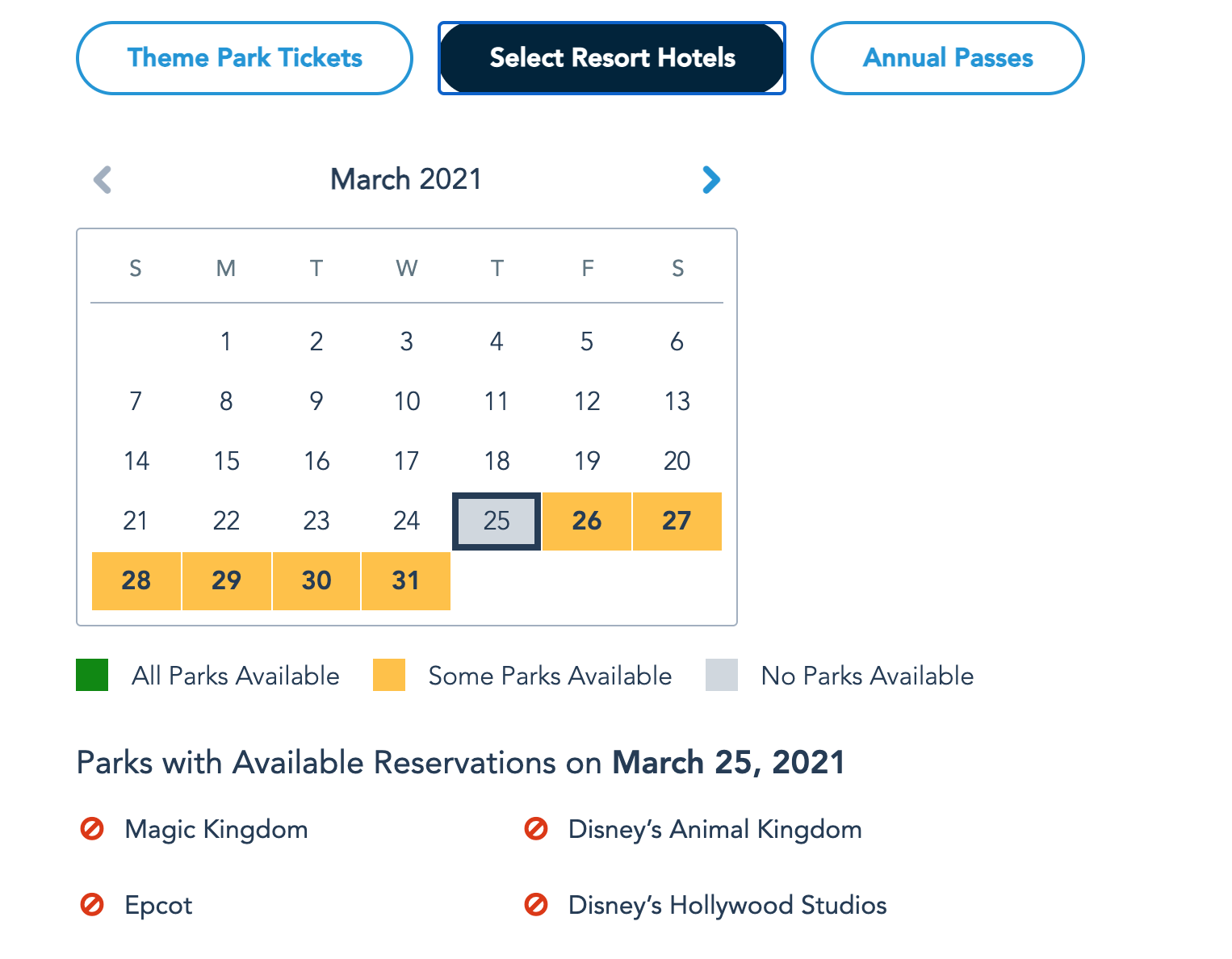Click yellow Some Parks Available swatch
The image size is (1232, 959).
tap(389, 676)
